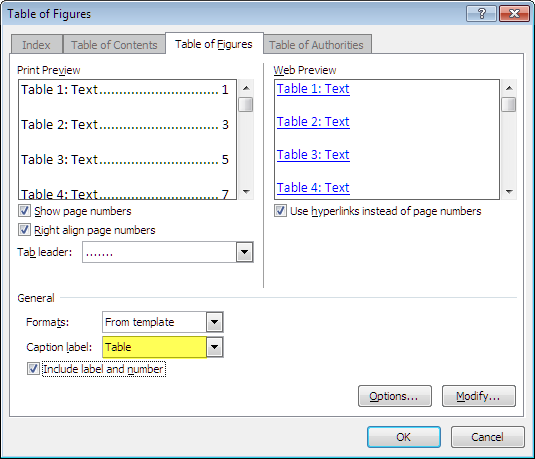Open the Tab leader dropdown
Screen dimensions: 535x459
coord(244,252)
